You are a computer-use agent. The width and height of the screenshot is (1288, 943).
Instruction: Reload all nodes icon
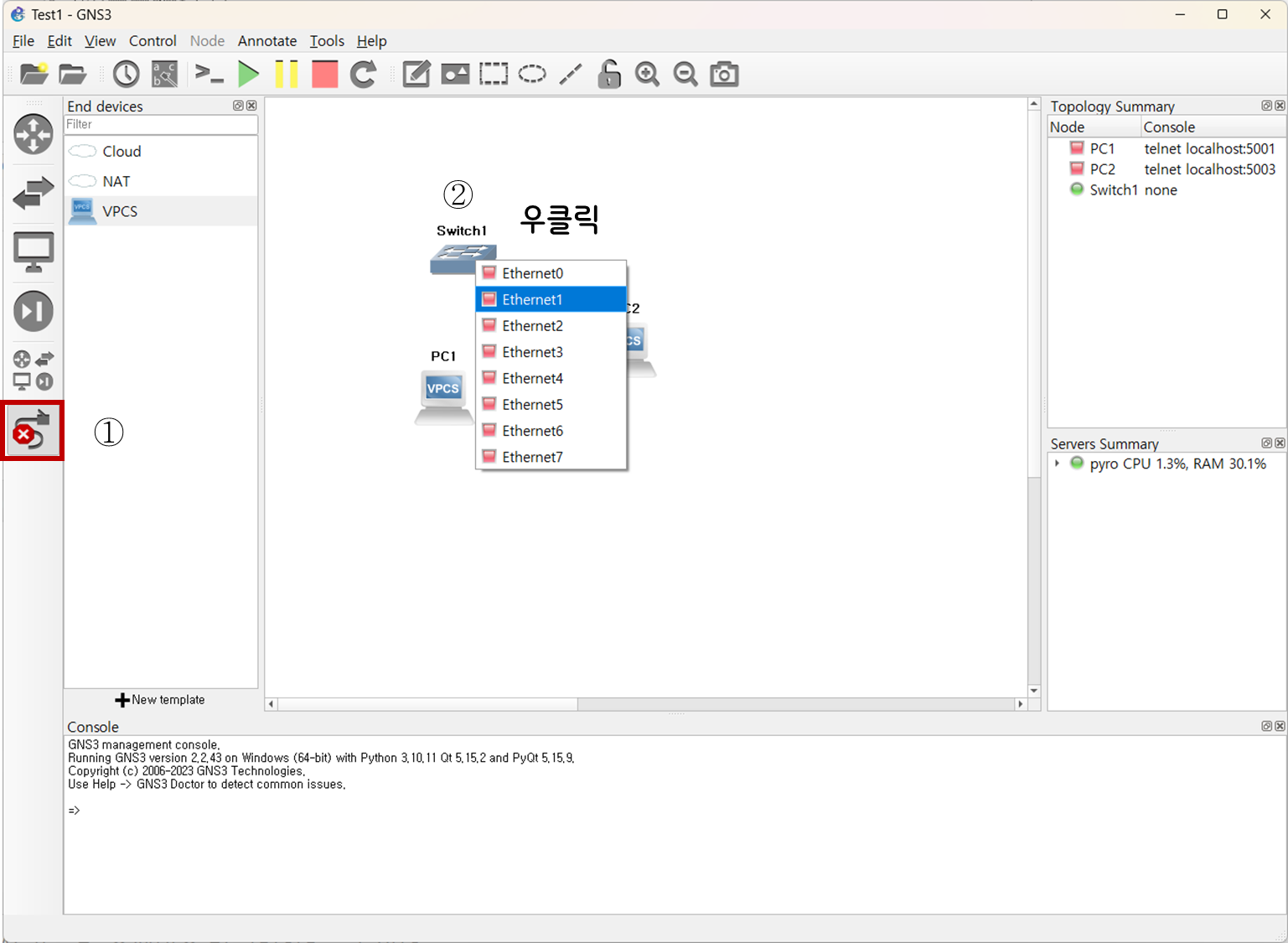point(364,74)
